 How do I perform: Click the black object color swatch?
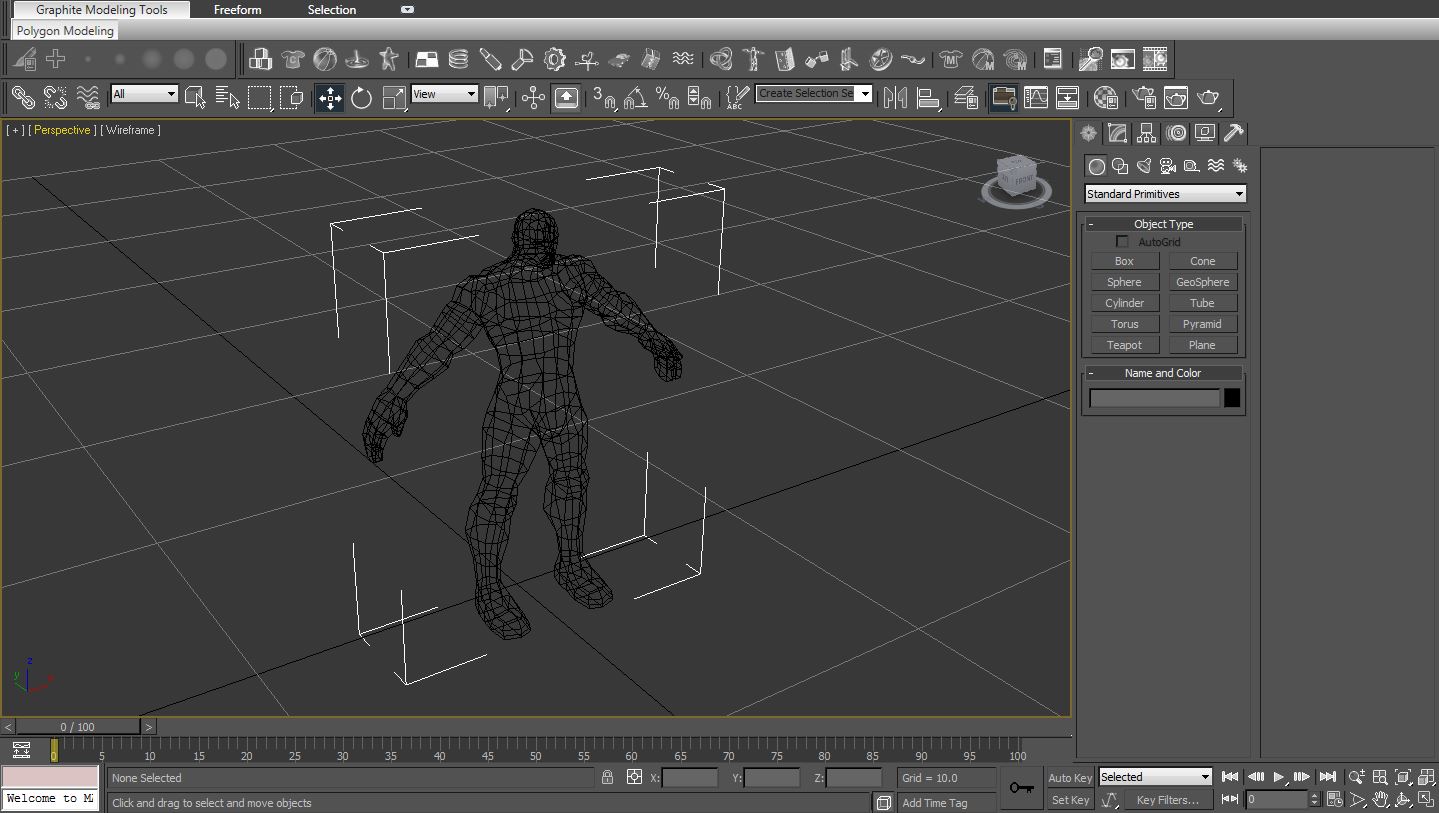pyautogui.click(x=1232, y=398)
